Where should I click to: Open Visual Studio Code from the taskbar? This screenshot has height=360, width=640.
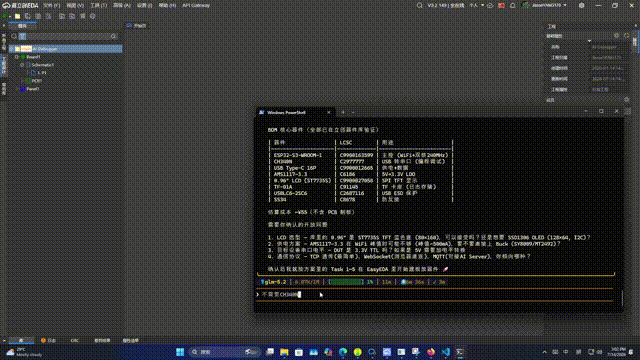pyautogui.click(x=446, y=352)
